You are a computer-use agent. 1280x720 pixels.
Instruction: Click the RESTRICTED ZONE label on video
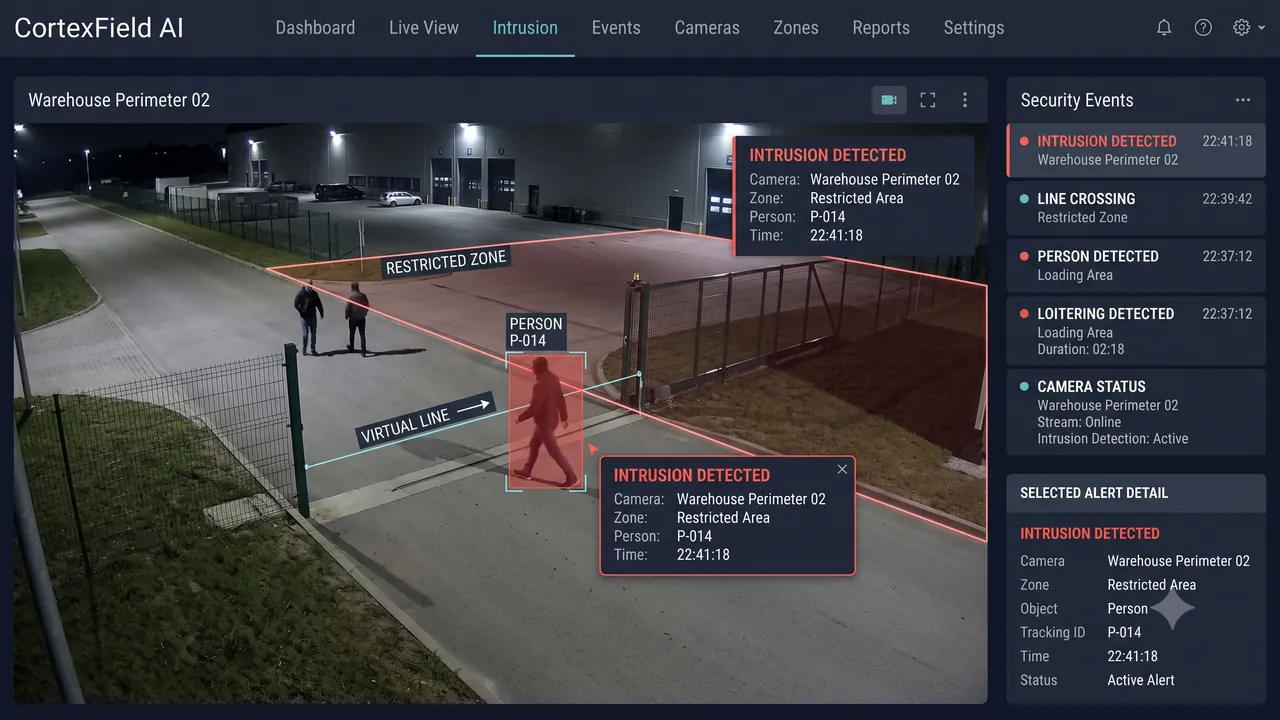pyautogui.click(x=446, y=262)
